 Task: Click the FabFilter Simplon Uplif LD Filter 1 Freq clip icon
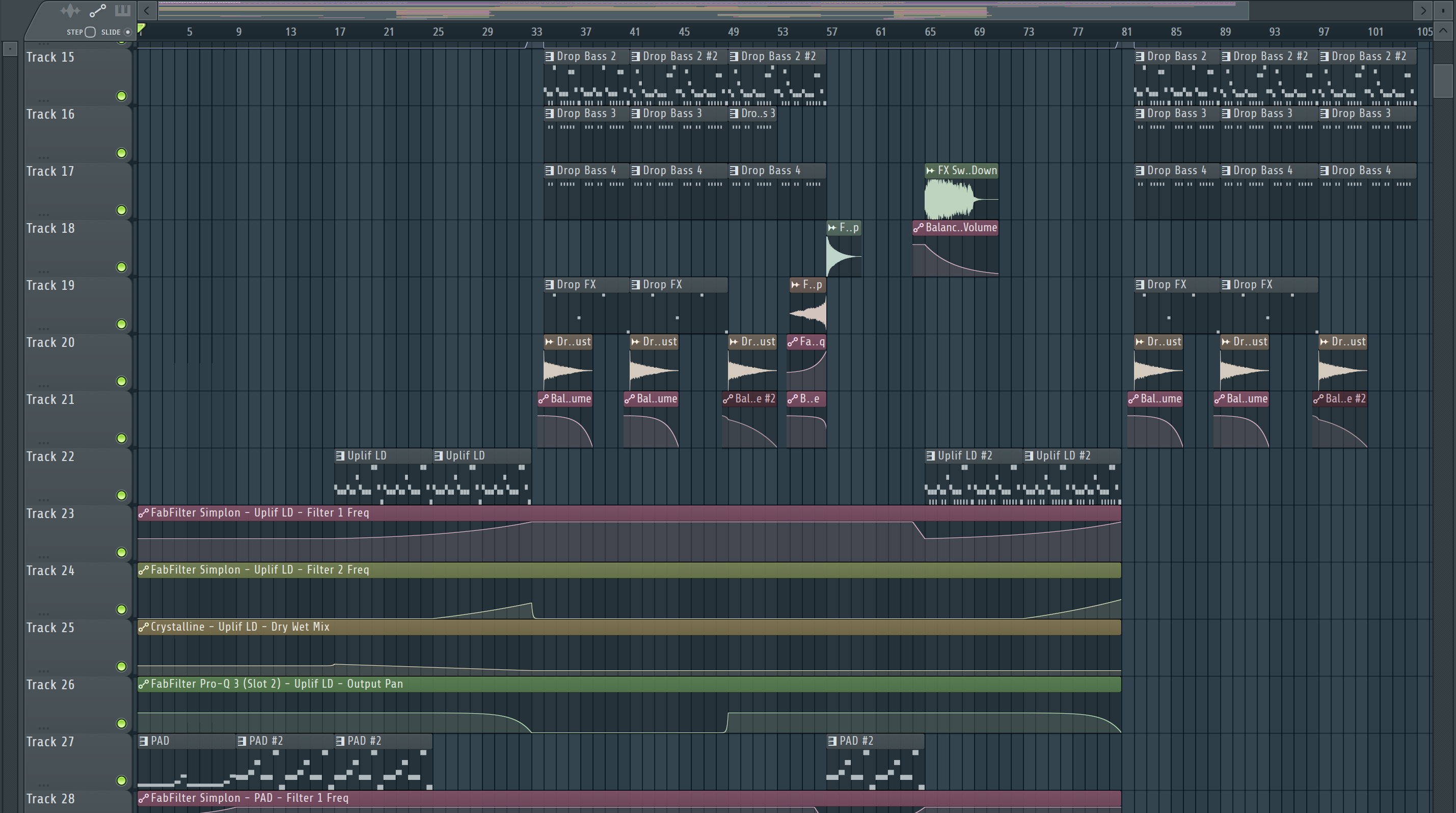pyautogui.click(x=144, y=513)
